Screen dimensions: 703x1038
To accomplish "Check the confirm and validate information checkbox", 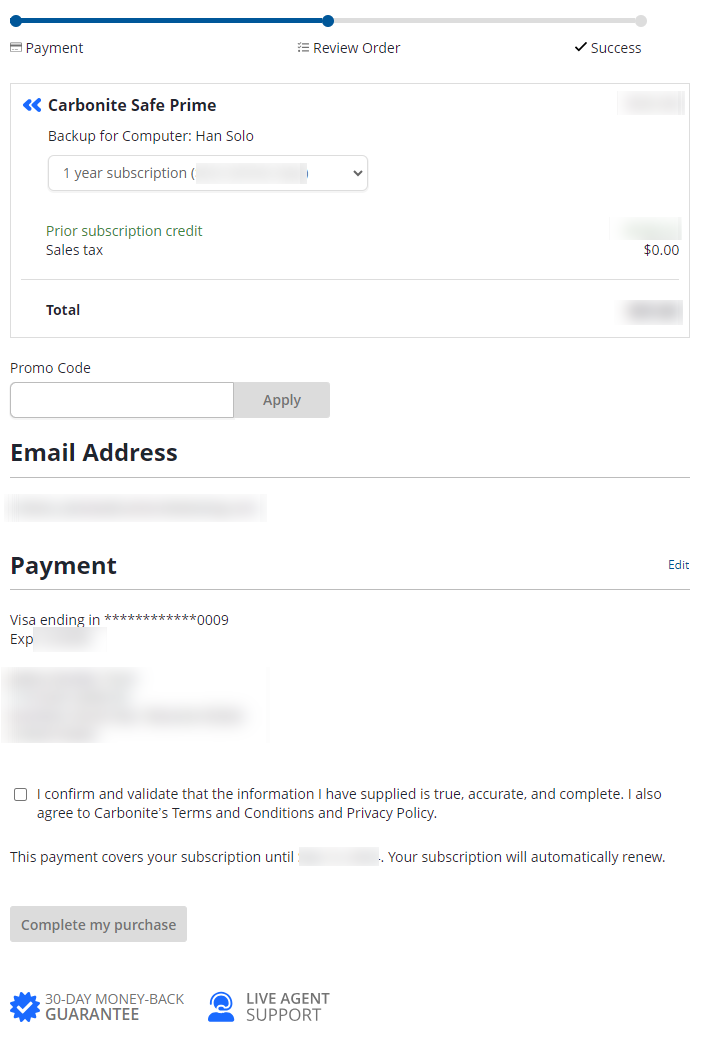I will (x=21, y=795).
